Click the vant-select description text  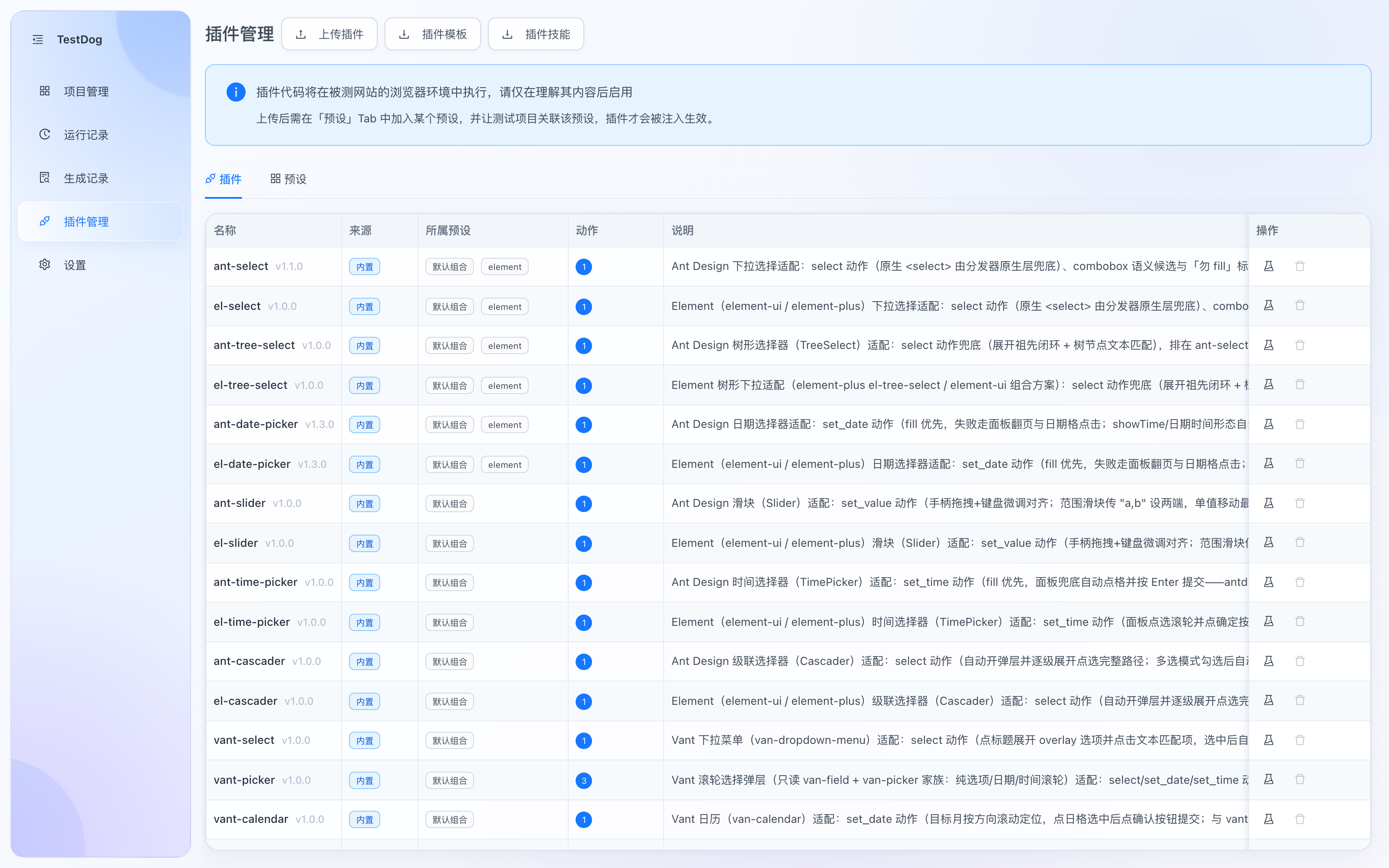coord(960,740)
